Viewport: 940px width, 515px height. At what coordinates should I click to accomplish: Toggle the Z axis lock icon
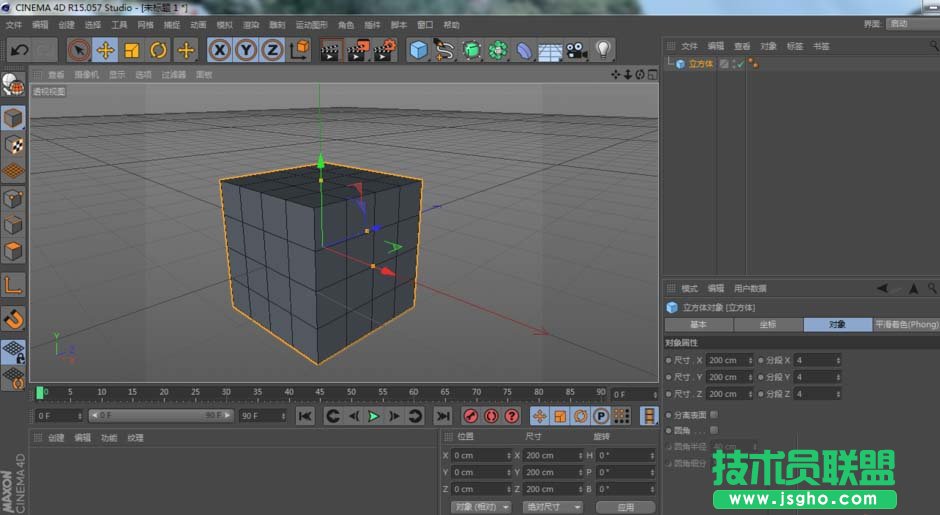click(x=272, y=50)
